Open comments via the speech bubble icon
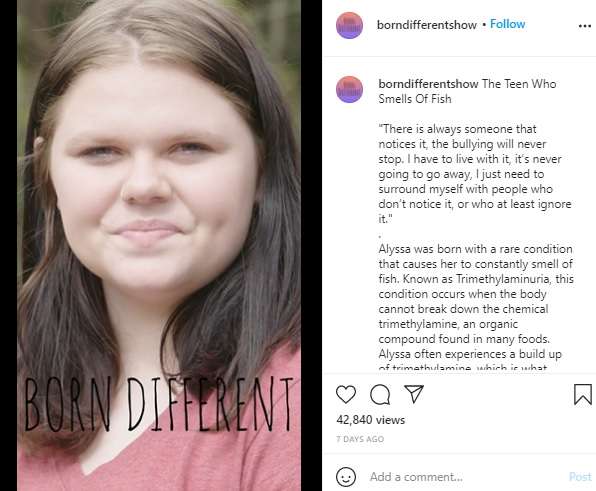The height and width of the screenshot is (491, 596). pos(380,394)
